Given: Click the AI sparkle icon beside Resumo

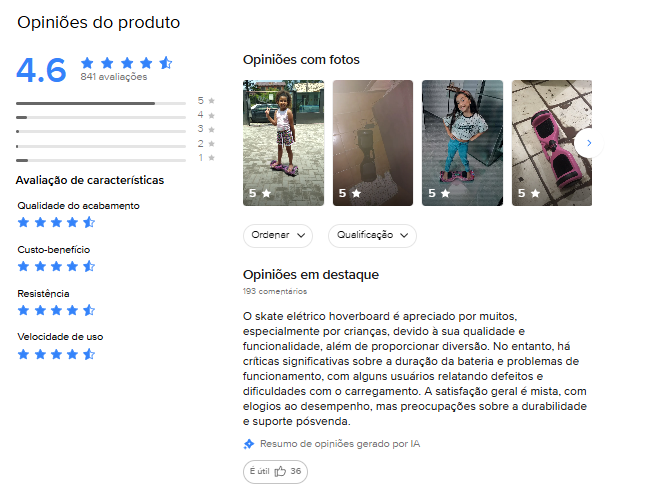Looking at the screenshot, I should click(249, 444).
